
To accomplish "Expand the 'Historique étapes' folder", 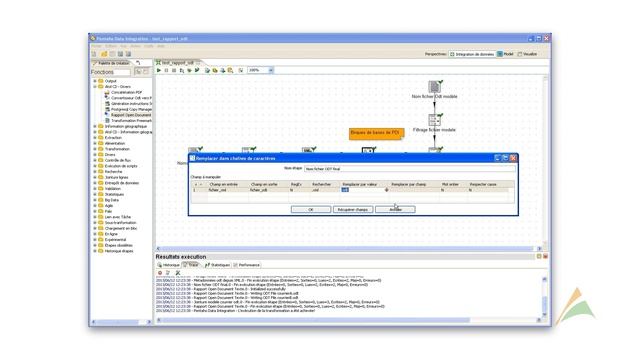I will tap(95, 251).
